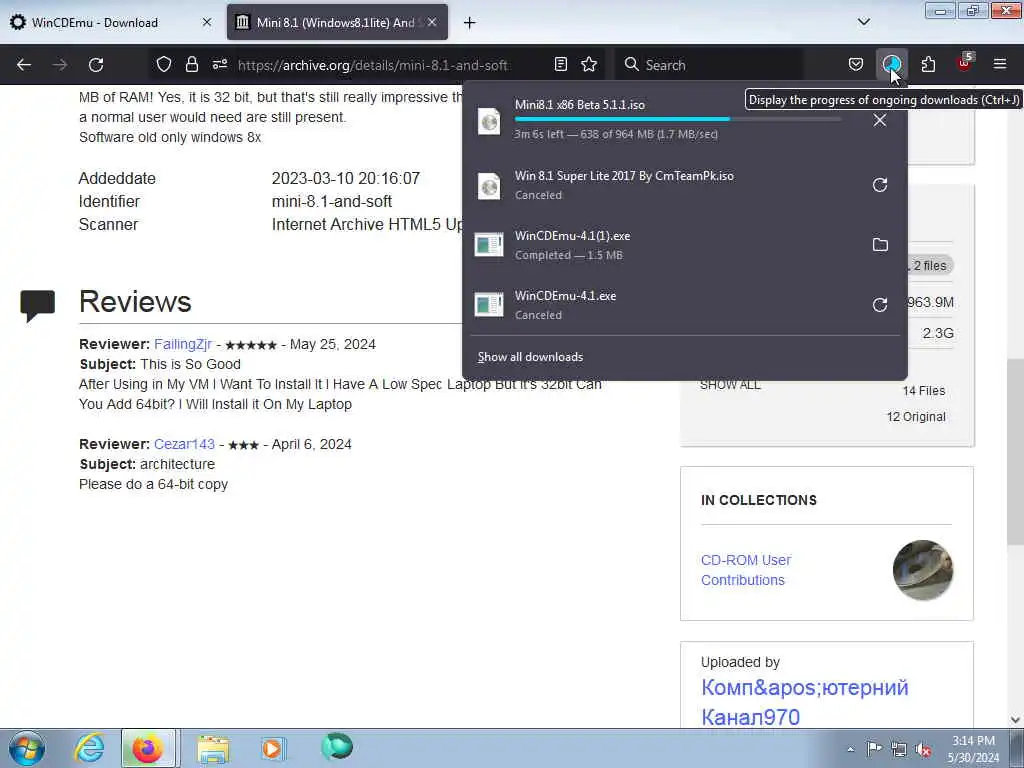Click the site security padlock icon
Viewport: 1024px width, 768px height.
191,64
